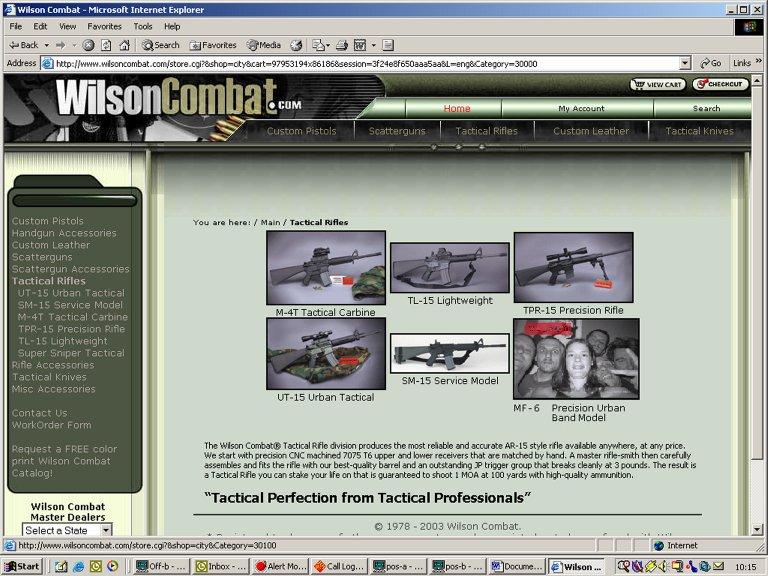Open the TPR-15 Precision Rifle sidebar link

(x=71, y=329)
